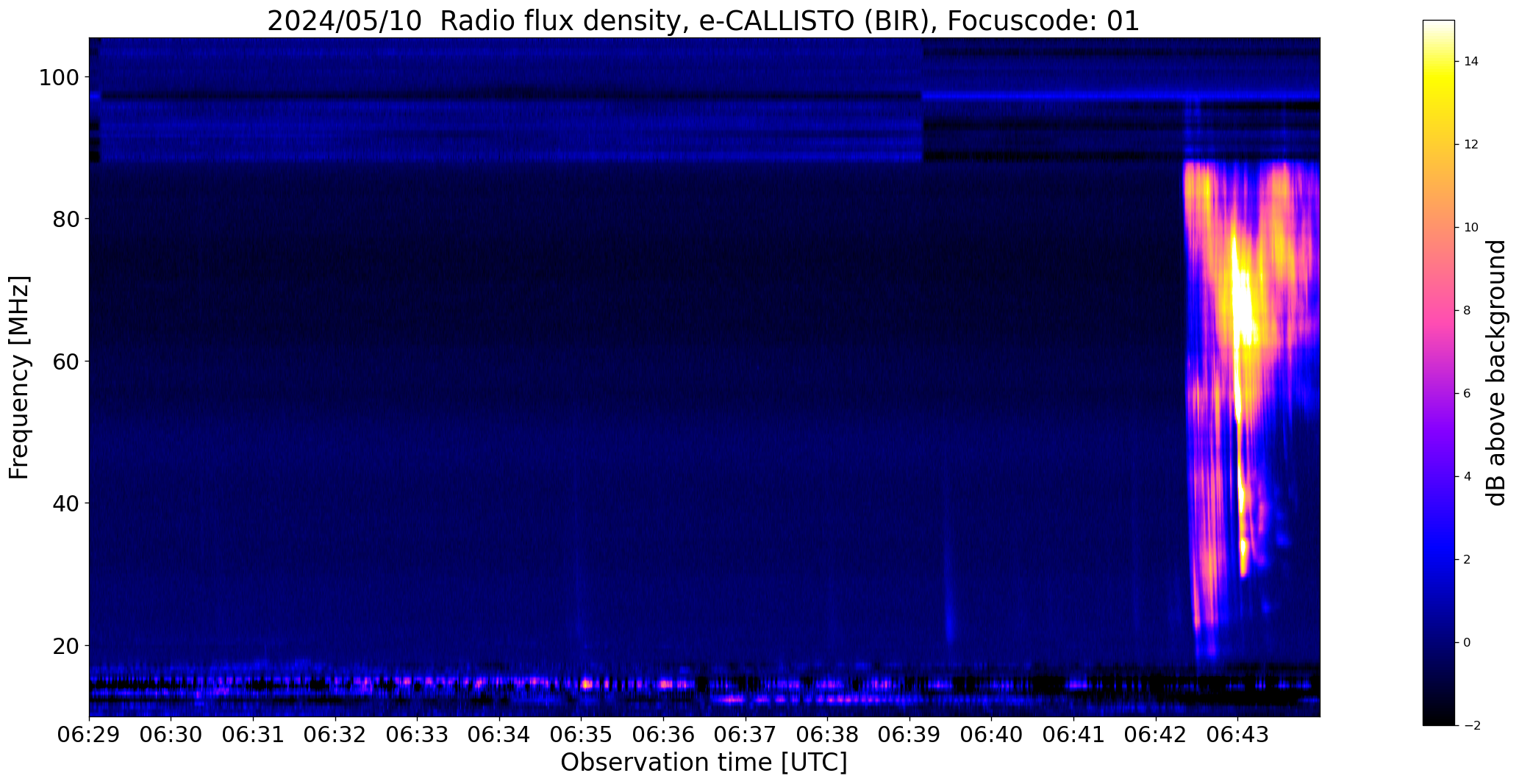Click the −2 colorbar tick label

coord(1471,726)
